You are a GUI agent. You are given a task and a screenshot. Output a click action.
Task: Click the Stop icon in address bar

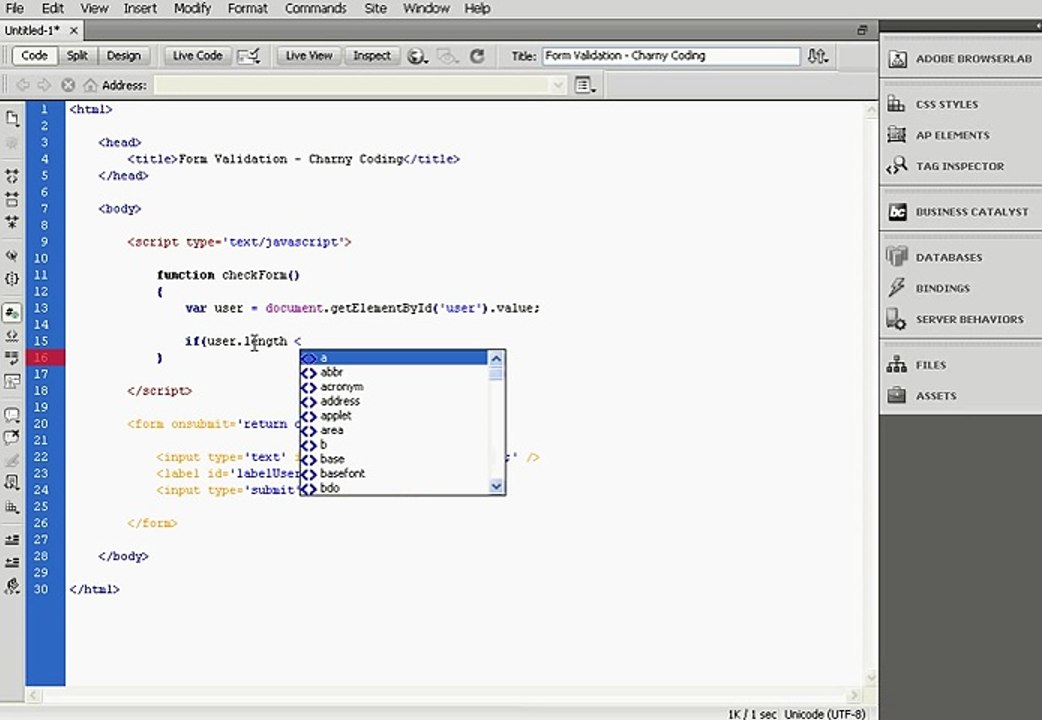click(x=68, y=85)
